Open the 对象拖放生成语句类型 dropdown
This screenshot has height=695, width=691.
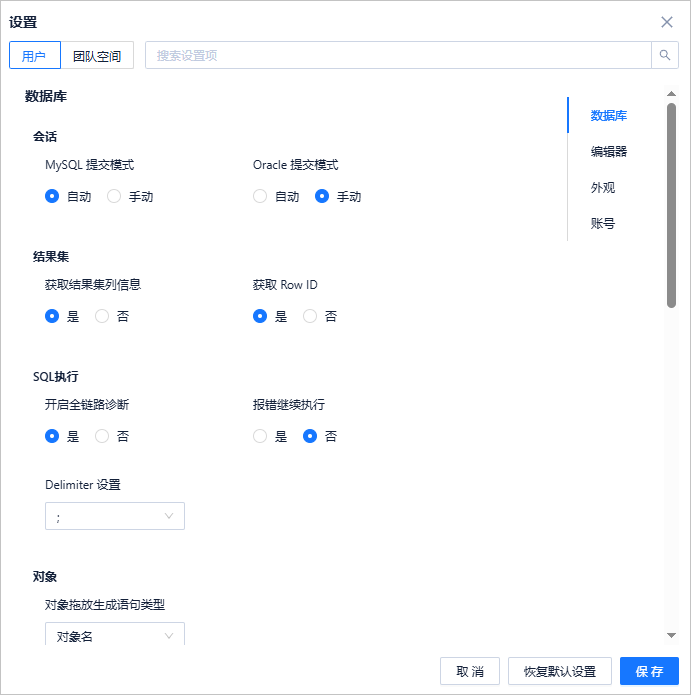point(115,634)
